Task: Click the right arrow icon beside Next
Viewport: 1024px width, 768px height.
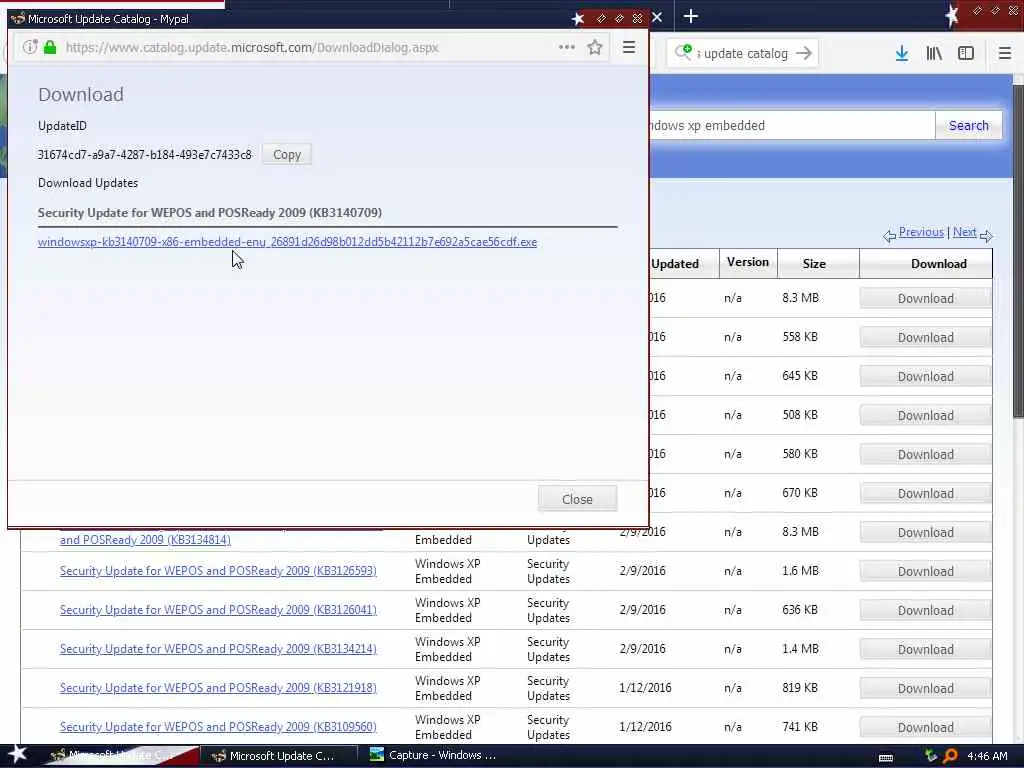Action: pos(986,236)
